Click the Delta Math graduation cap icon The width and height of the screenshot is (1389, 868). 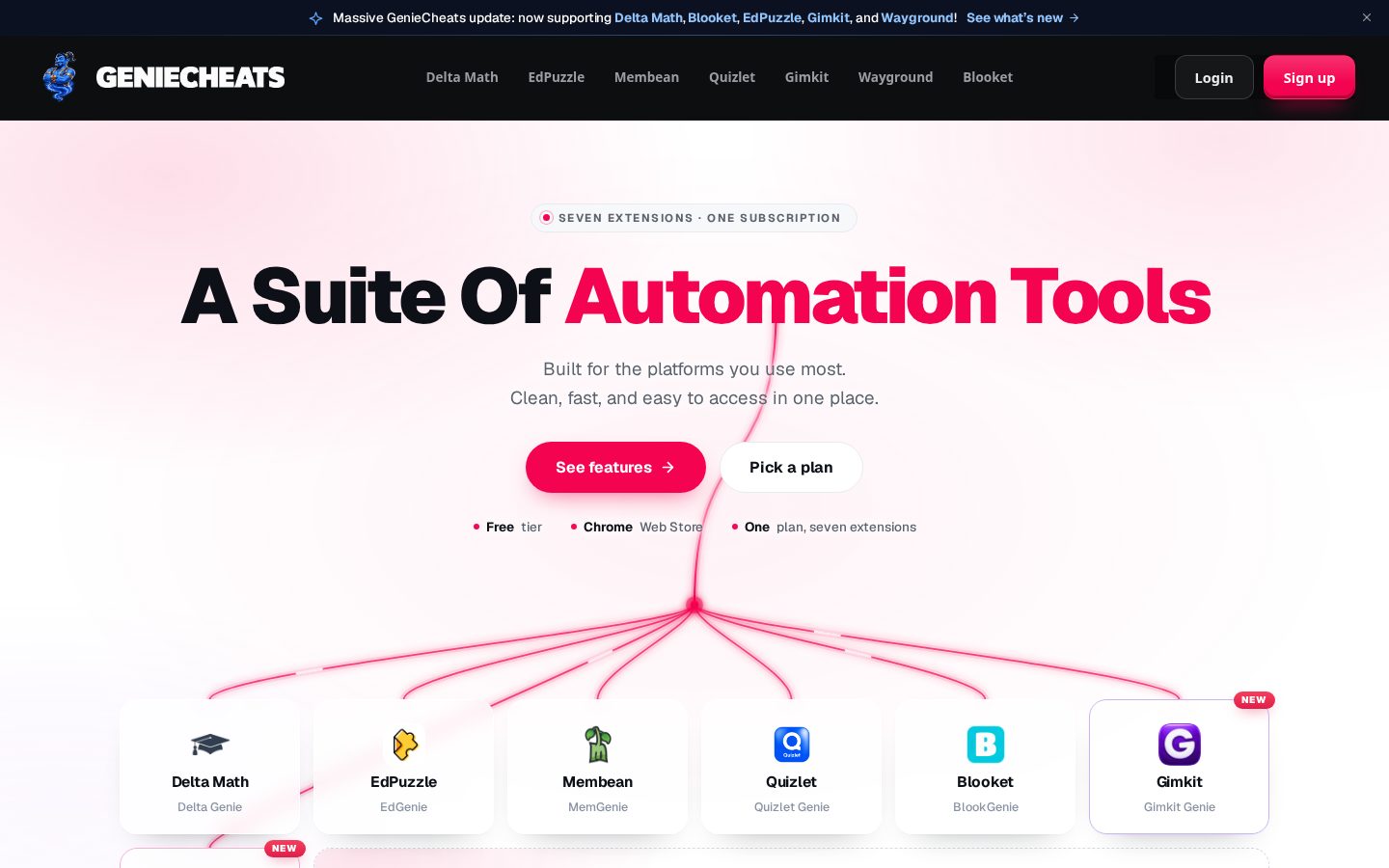pos(209,745)
